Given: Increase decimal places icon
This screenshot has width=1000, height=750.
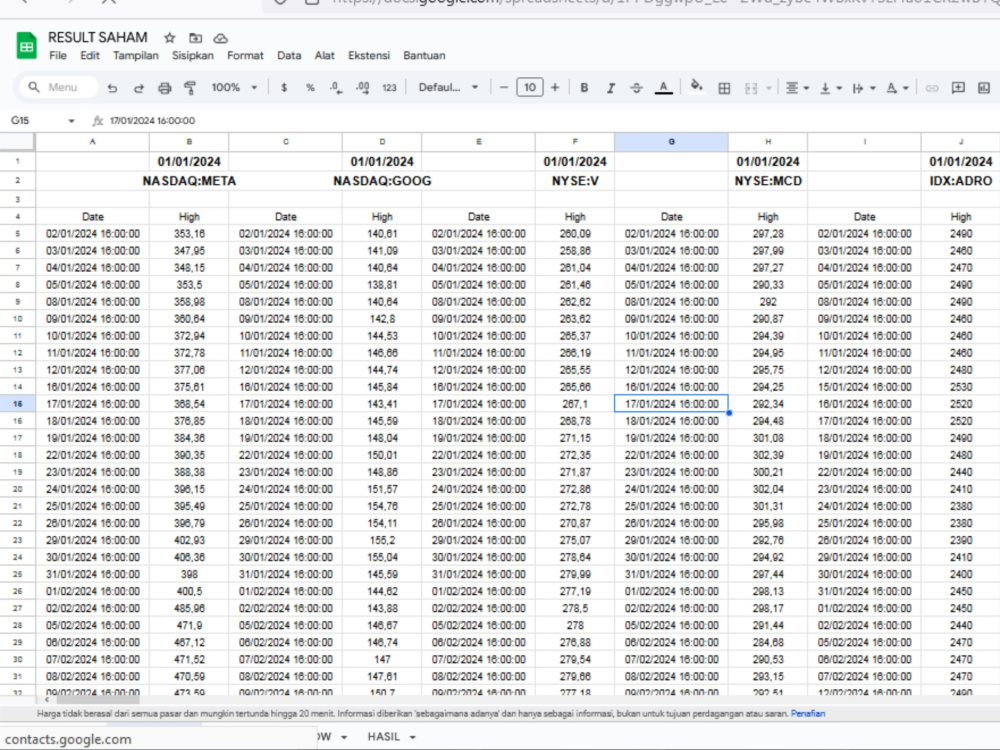Looking at the screenshot, I should [362, 88].
